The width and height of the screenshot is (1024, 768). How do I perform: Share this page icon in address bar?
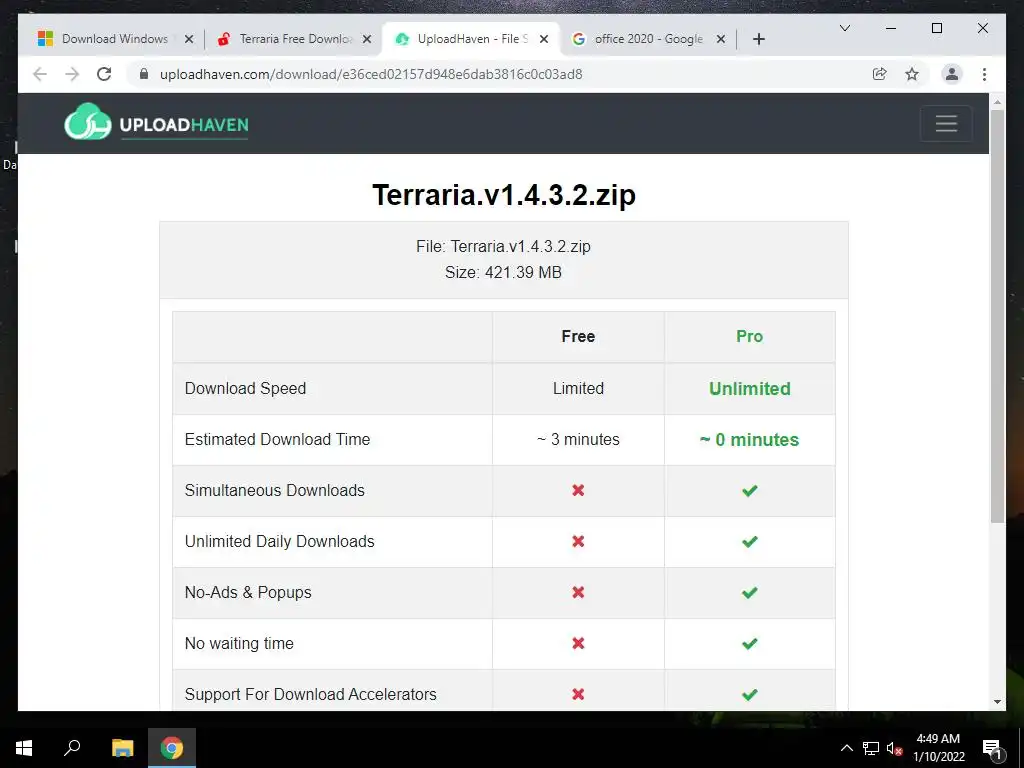(x=880, y=74)
